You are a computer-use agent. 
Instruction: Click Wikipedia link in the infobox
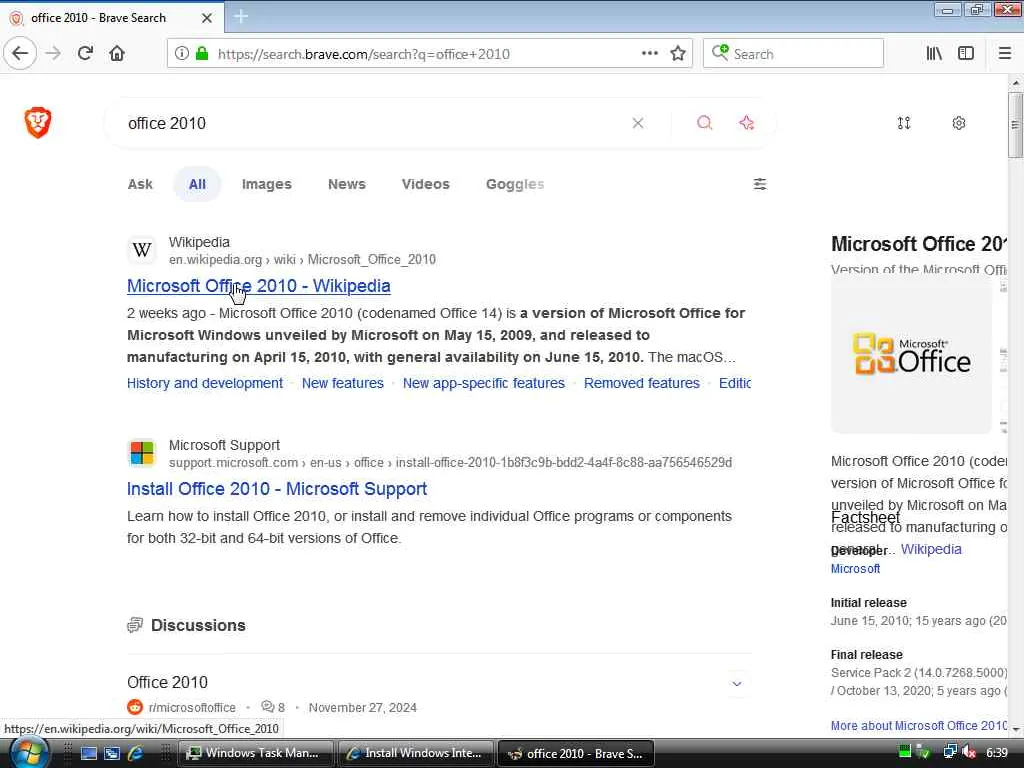(931, 549)
